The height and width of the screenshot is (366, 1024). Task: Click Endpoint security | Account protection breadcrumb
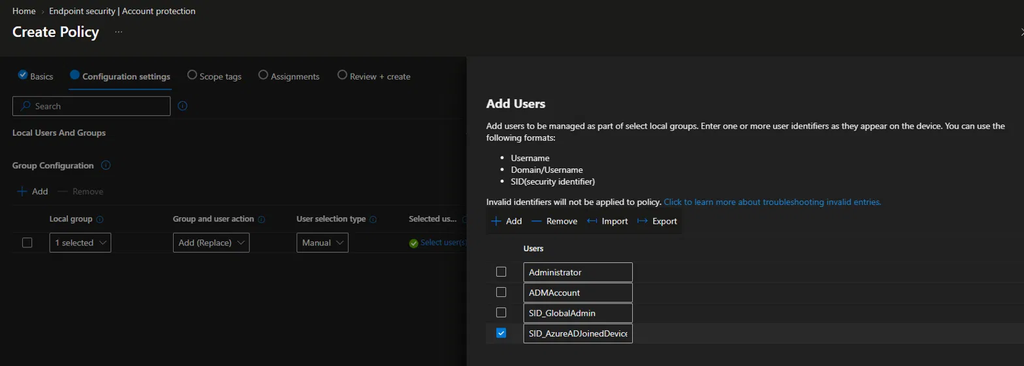coord(122,11)
